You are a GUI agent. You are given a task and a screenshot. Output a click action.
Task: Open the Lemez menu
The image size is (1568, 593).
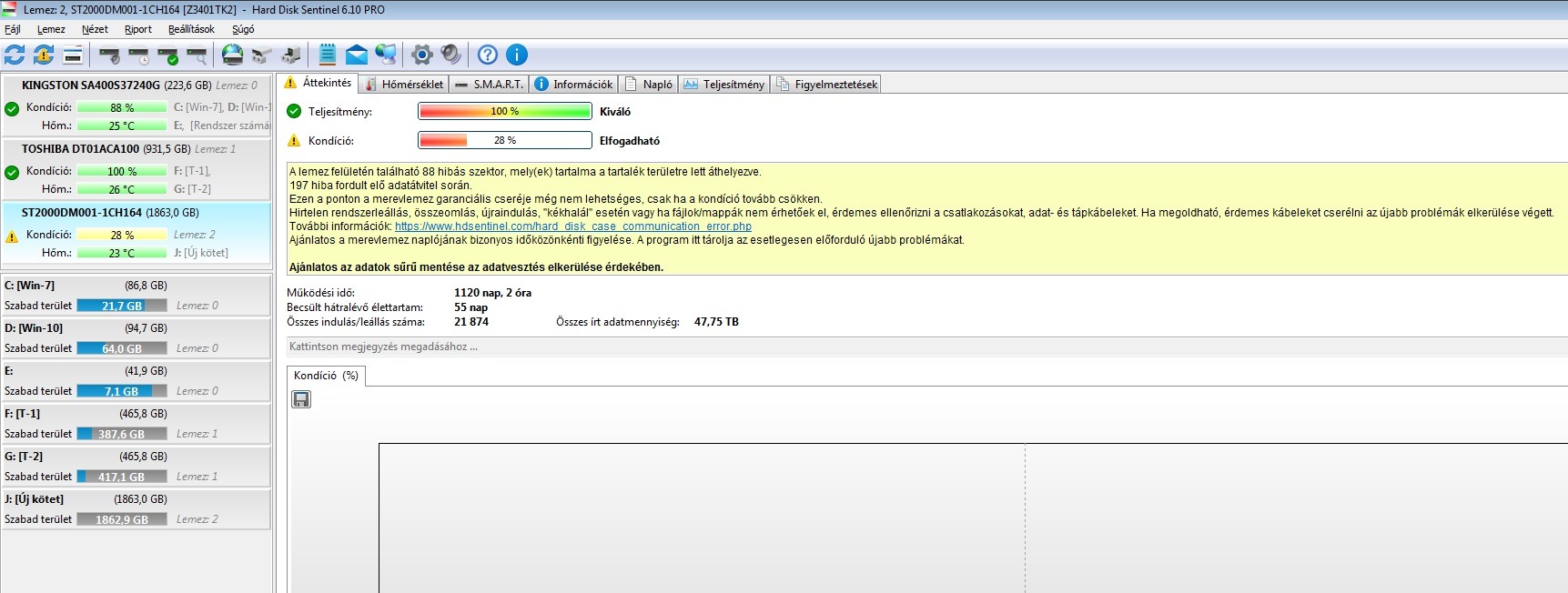click(x=51, y=29)
